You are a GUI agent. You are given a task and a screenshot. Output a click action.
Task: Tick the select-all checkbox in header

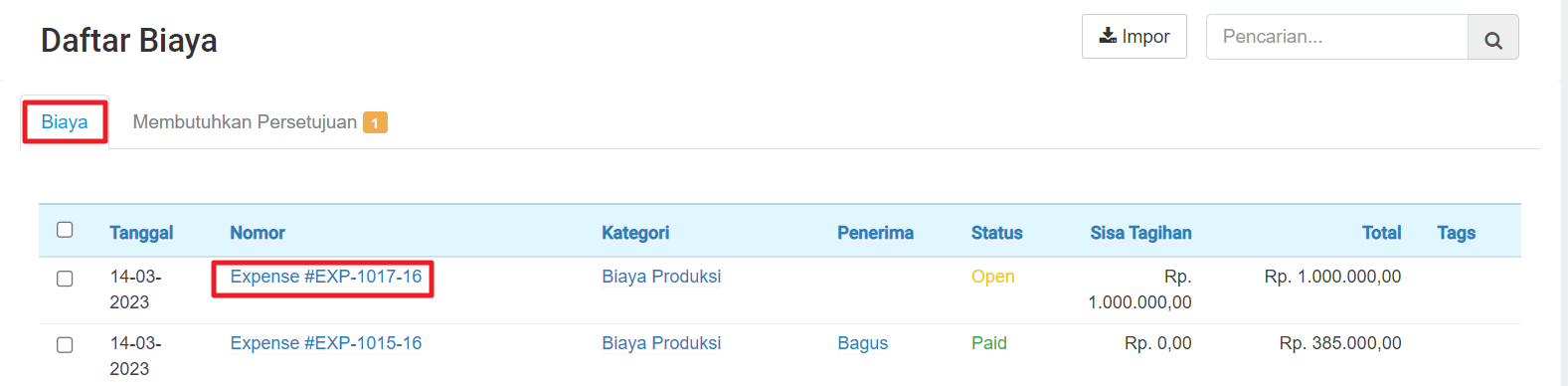pyautogui.click(x=65, y=230)
